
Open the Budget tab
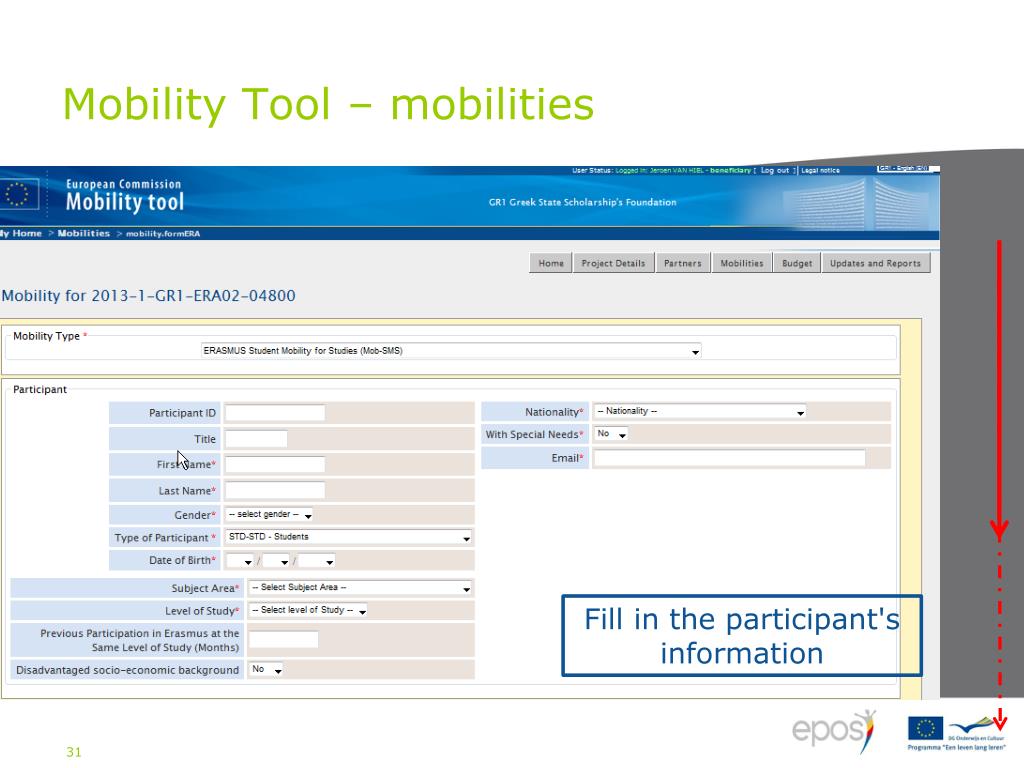point(797,263)
